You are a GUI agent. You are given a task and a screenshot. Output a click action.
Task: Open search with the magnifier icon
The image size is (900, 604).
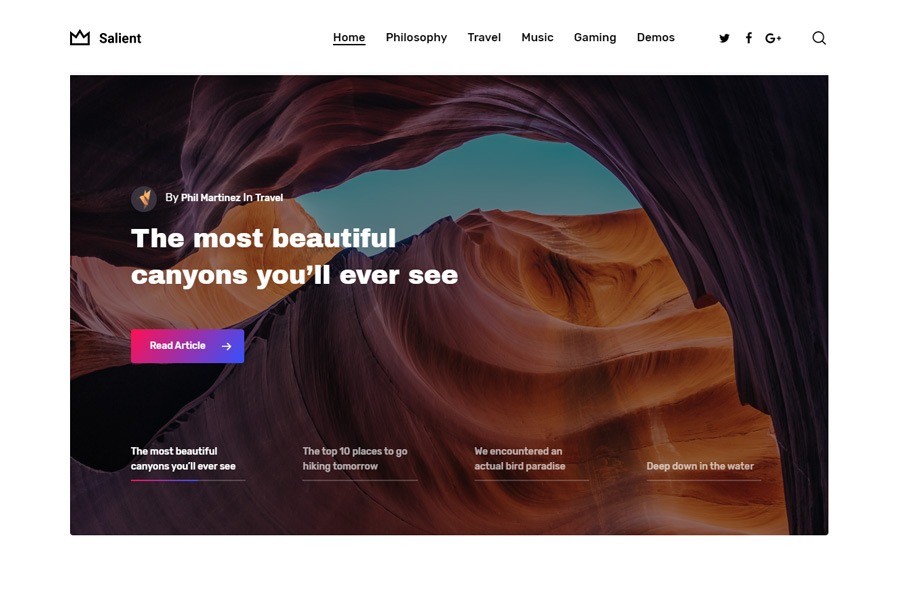pos(819,38)
